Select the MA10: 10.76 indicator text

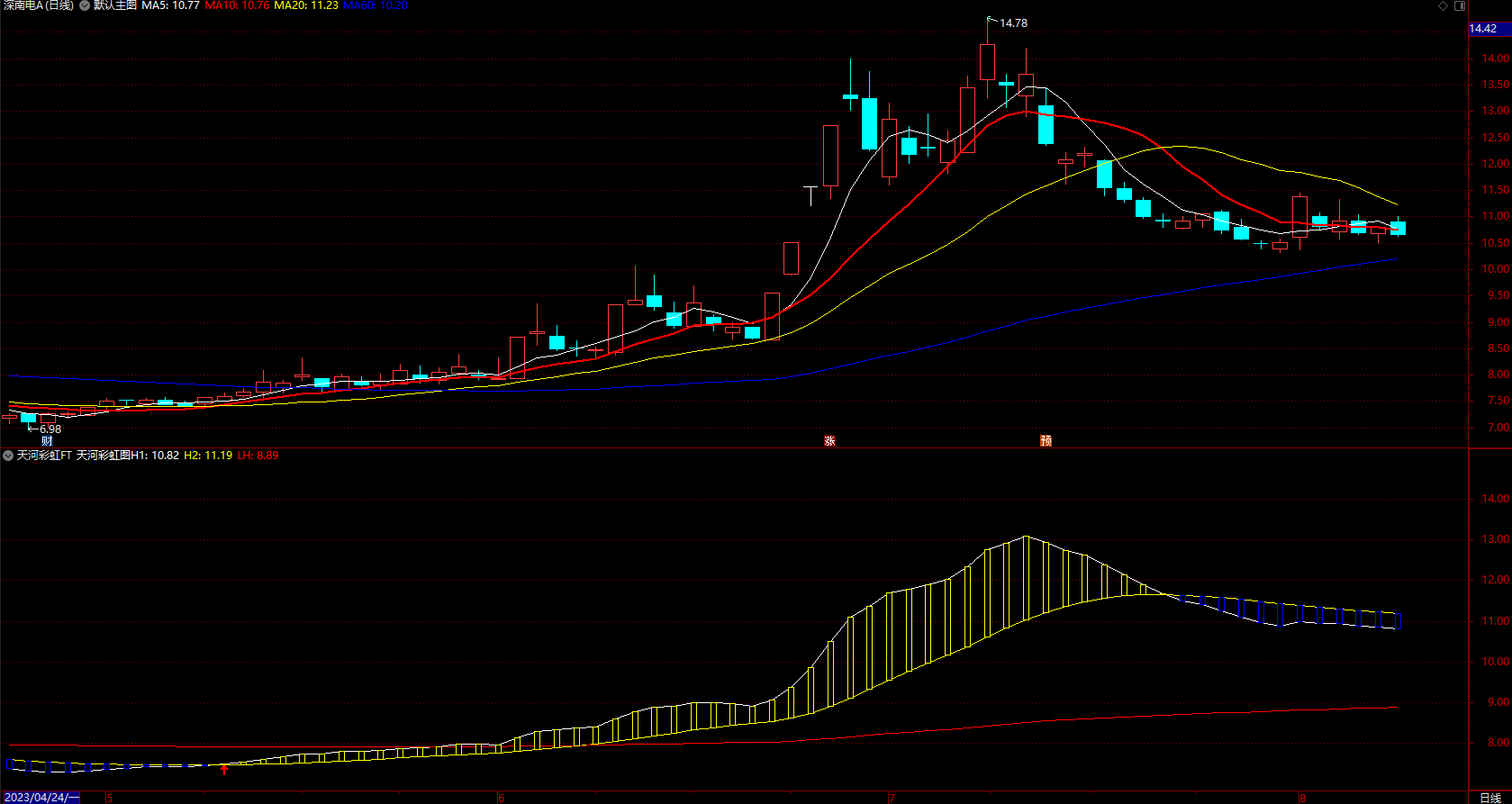click(237, 5)
